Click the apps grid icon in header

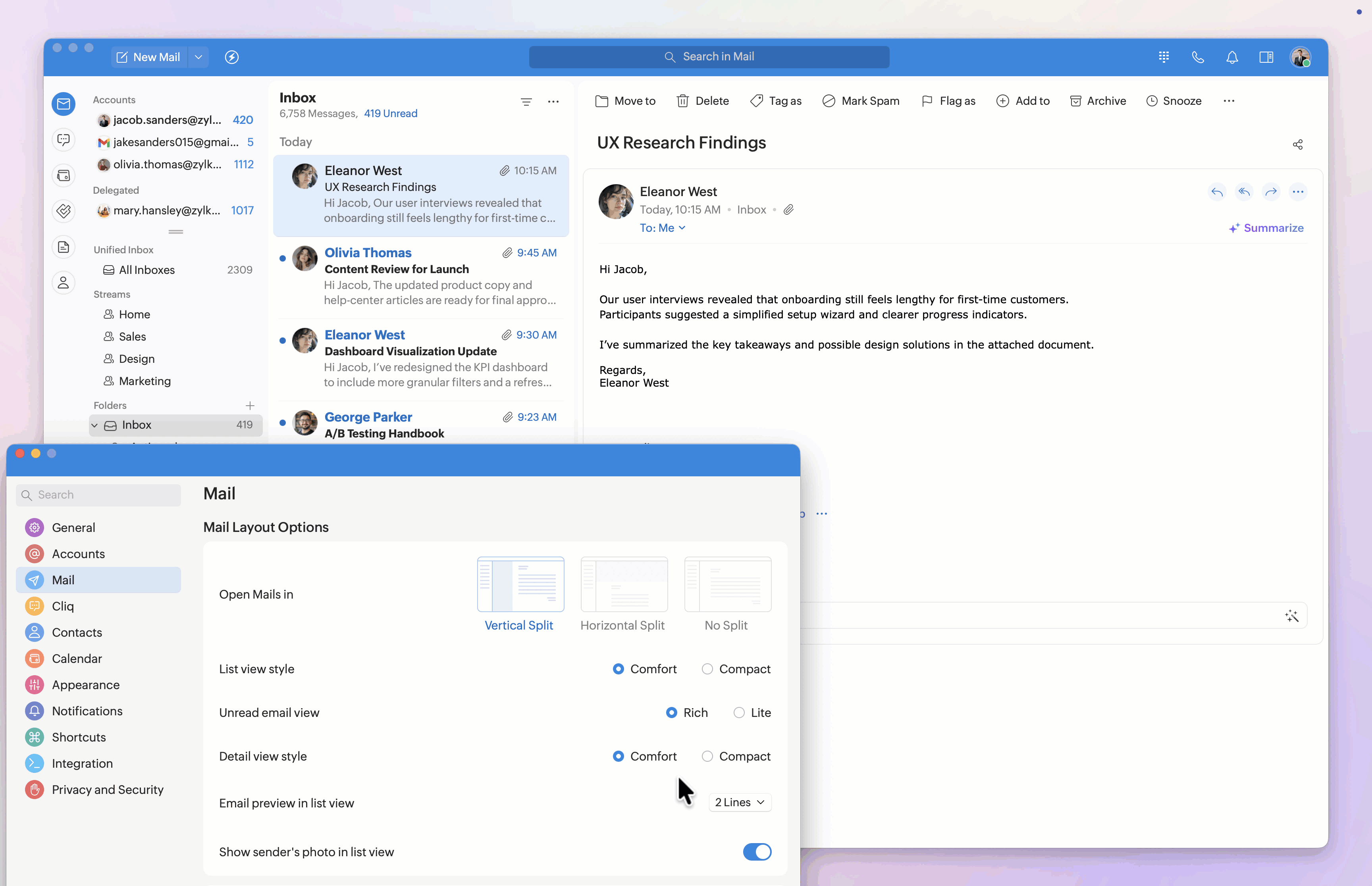(1164, 57)
